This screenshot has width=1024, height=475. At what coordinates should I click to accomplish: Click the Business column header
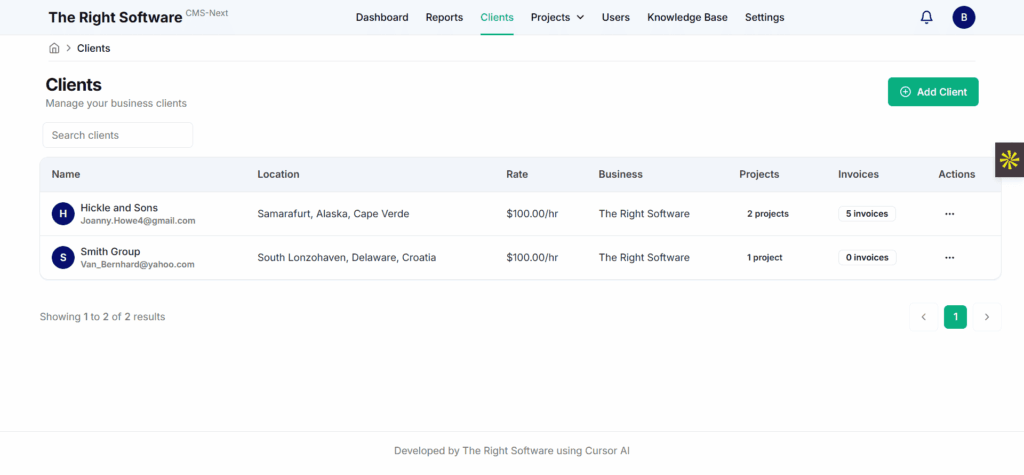(x=620, y=174)
